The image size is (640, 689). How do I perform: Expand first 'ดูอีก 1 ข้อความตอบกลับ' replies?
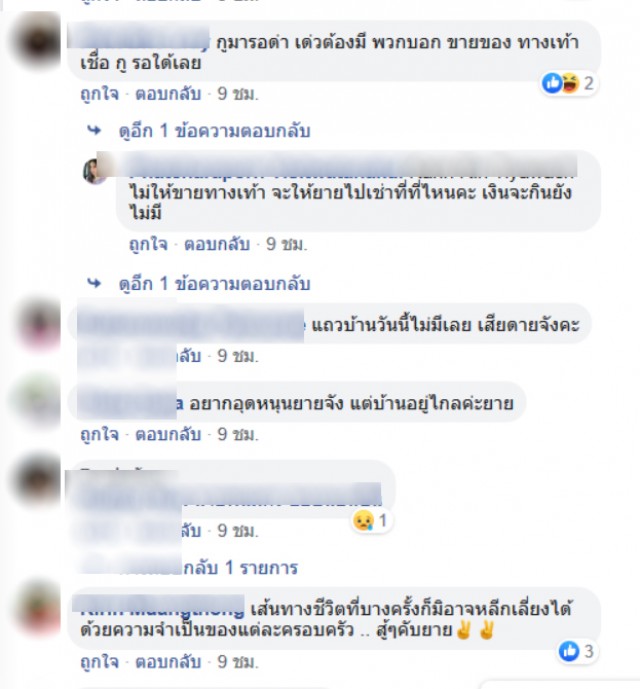point(215,131)
